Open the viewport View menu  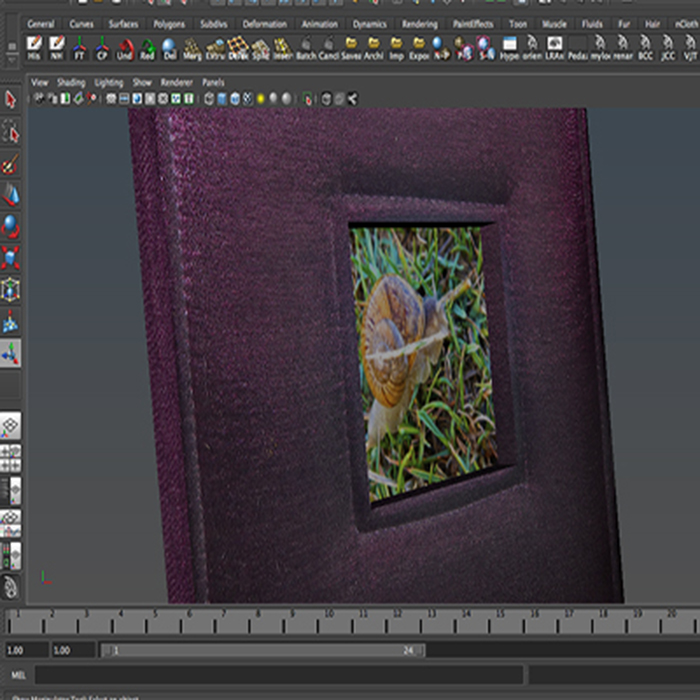click(x=39, y=82)
